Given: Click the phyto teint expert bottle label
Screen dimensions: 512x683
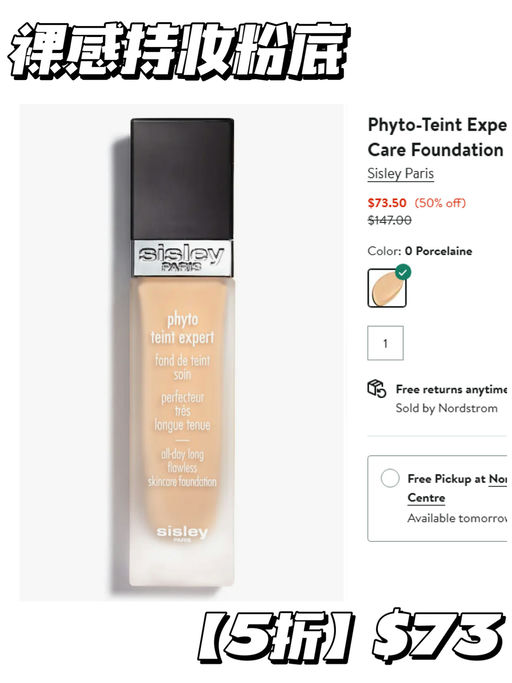Looking at the screenshot, I should (x=182, y=328).
